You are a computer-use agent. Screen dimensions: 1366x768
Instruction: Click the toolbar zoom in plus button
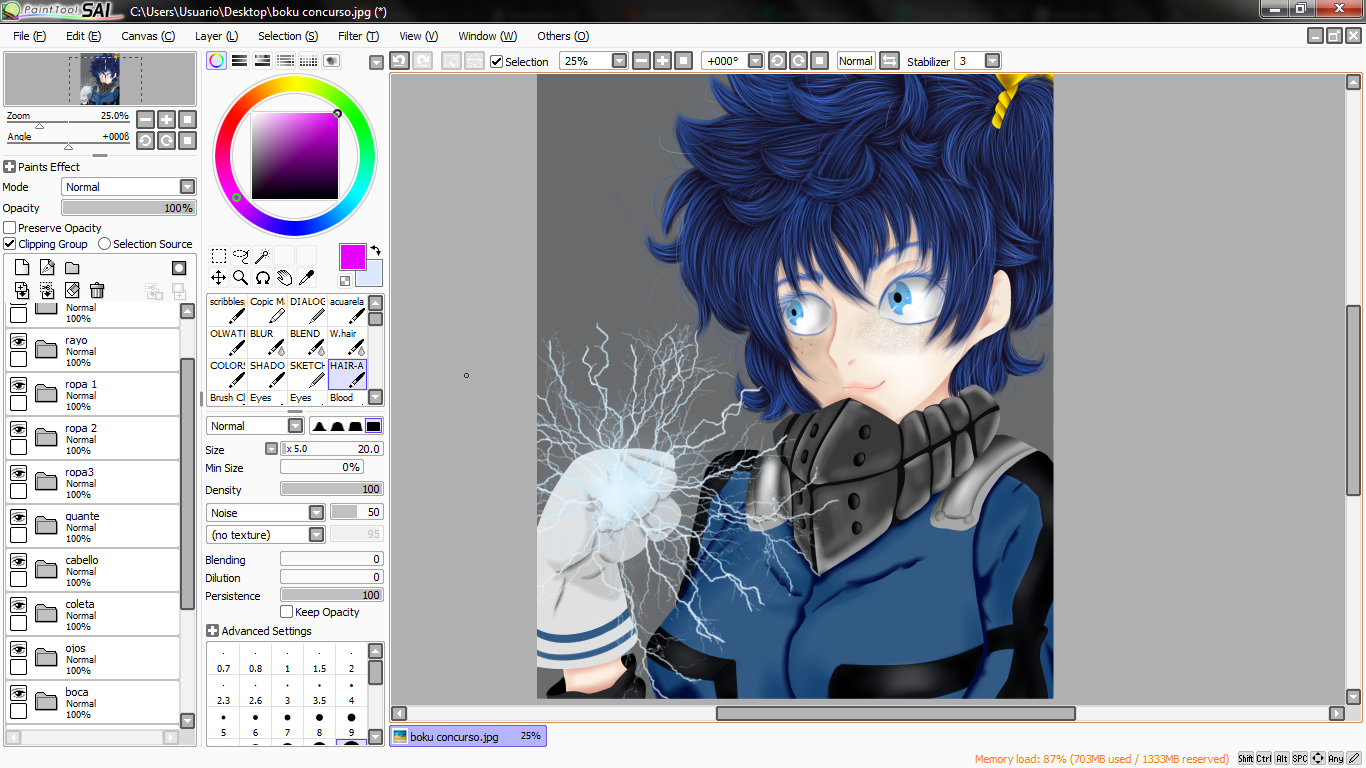[662, 61]
